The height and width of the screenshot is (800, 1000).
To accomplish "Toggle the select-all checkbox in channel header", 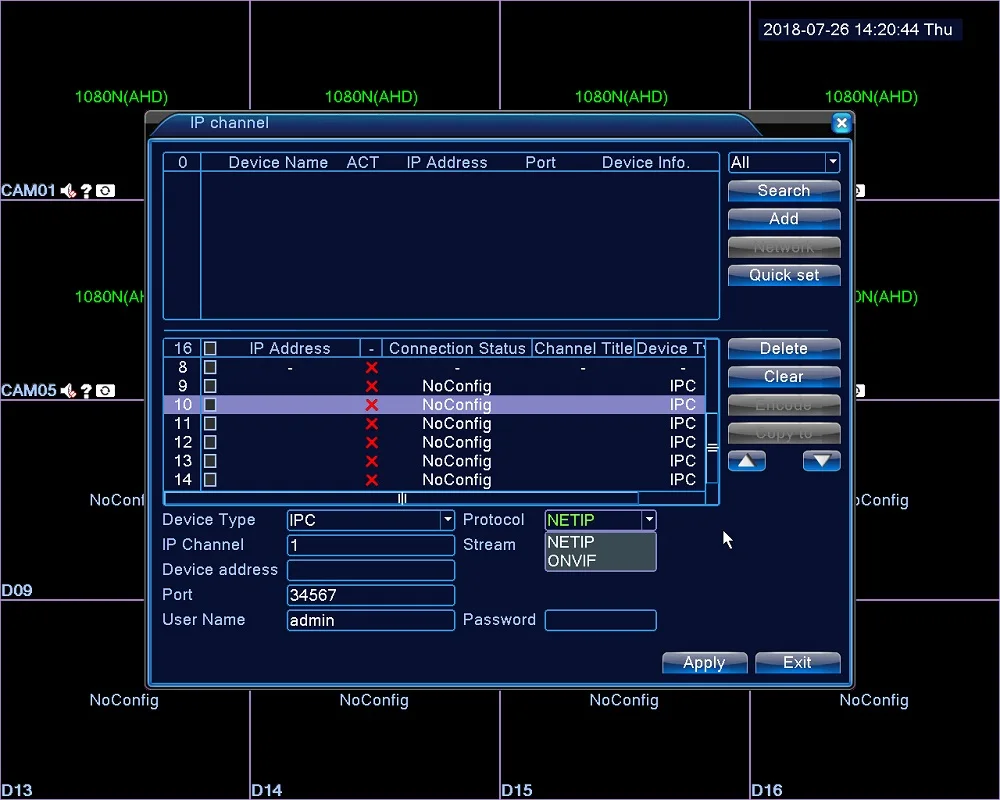I will pos(210,348).
